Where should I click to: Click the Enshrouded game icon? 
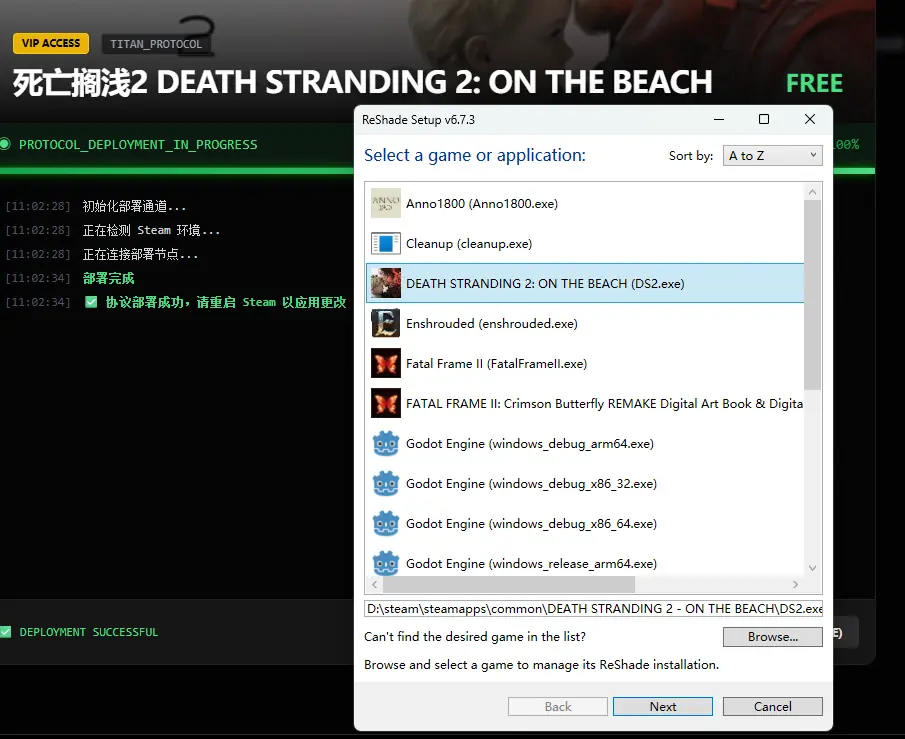386,324
